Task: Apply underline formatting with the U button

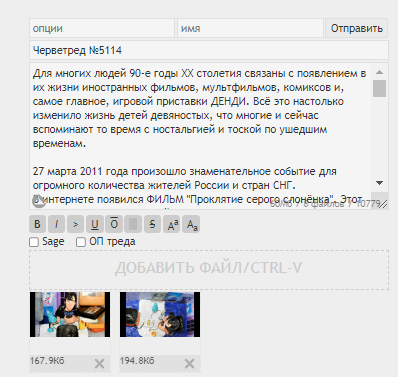Action: click(95, 224)
